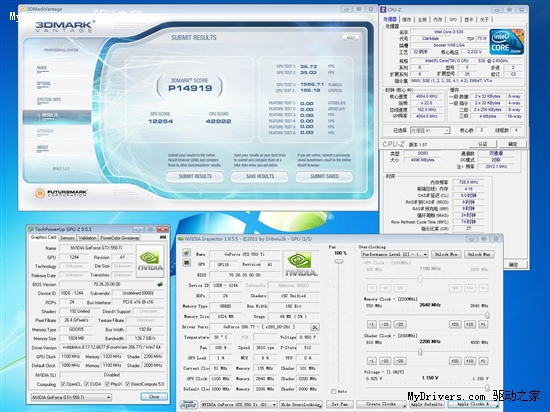
Task: Click the SUBMIT RESULTS button
Action: (195, 176)
